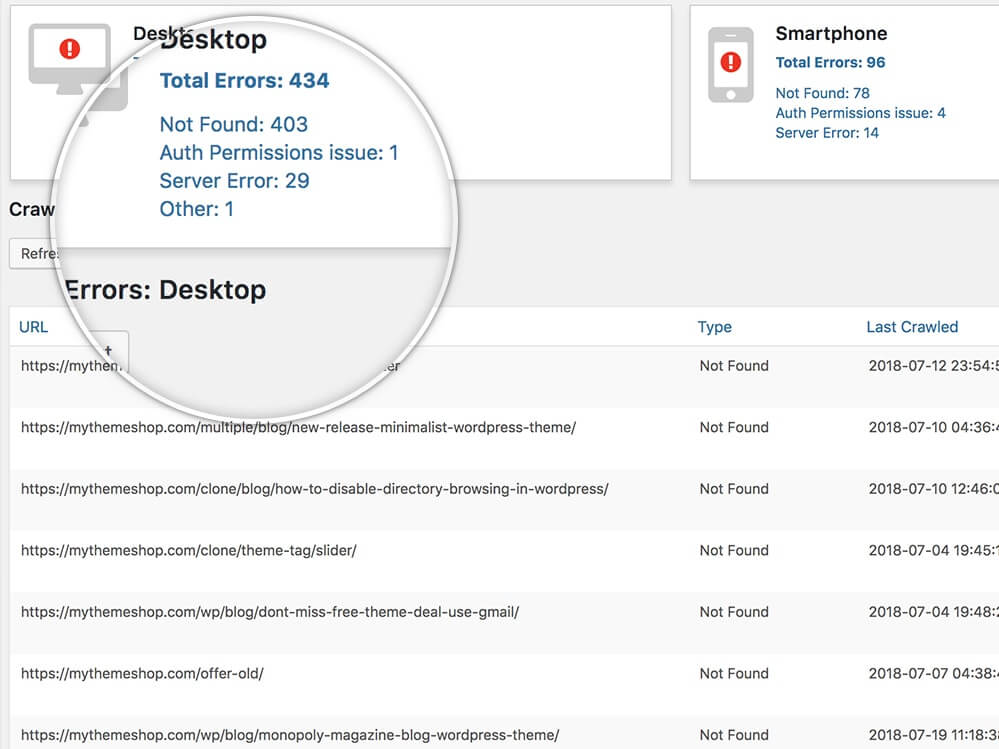Select the new-release-minimalist-wordpress-theme URL row

point(298,428)
